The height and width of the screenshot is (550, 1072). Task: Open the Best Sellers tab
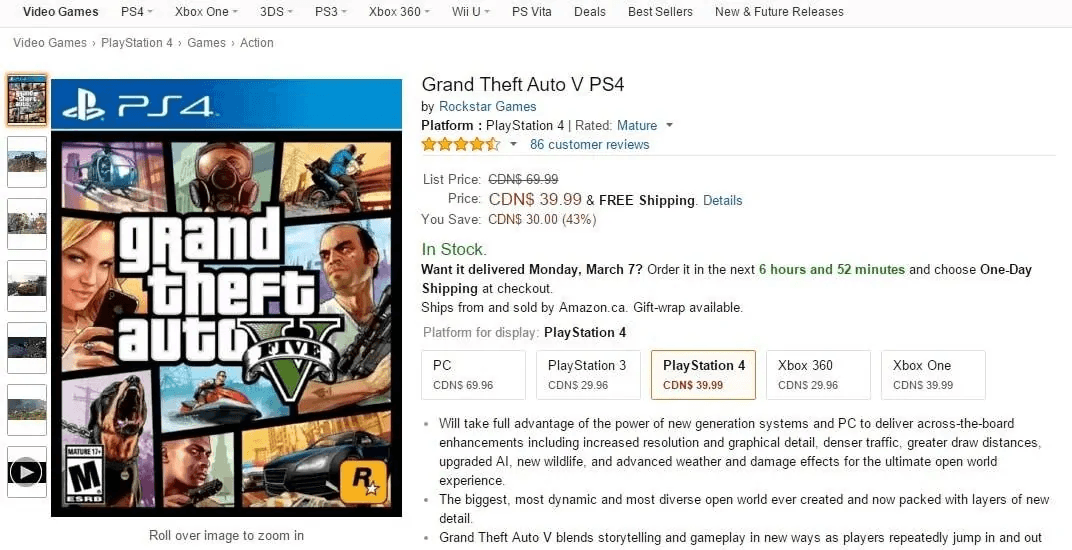coord(660,12)
